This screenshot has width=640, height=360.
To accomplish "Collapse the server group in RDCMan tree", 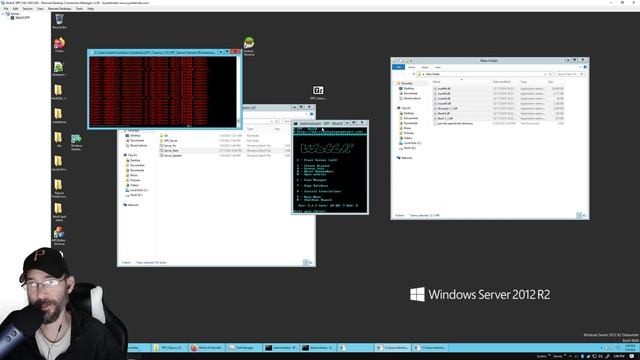I will pos(4,13).
